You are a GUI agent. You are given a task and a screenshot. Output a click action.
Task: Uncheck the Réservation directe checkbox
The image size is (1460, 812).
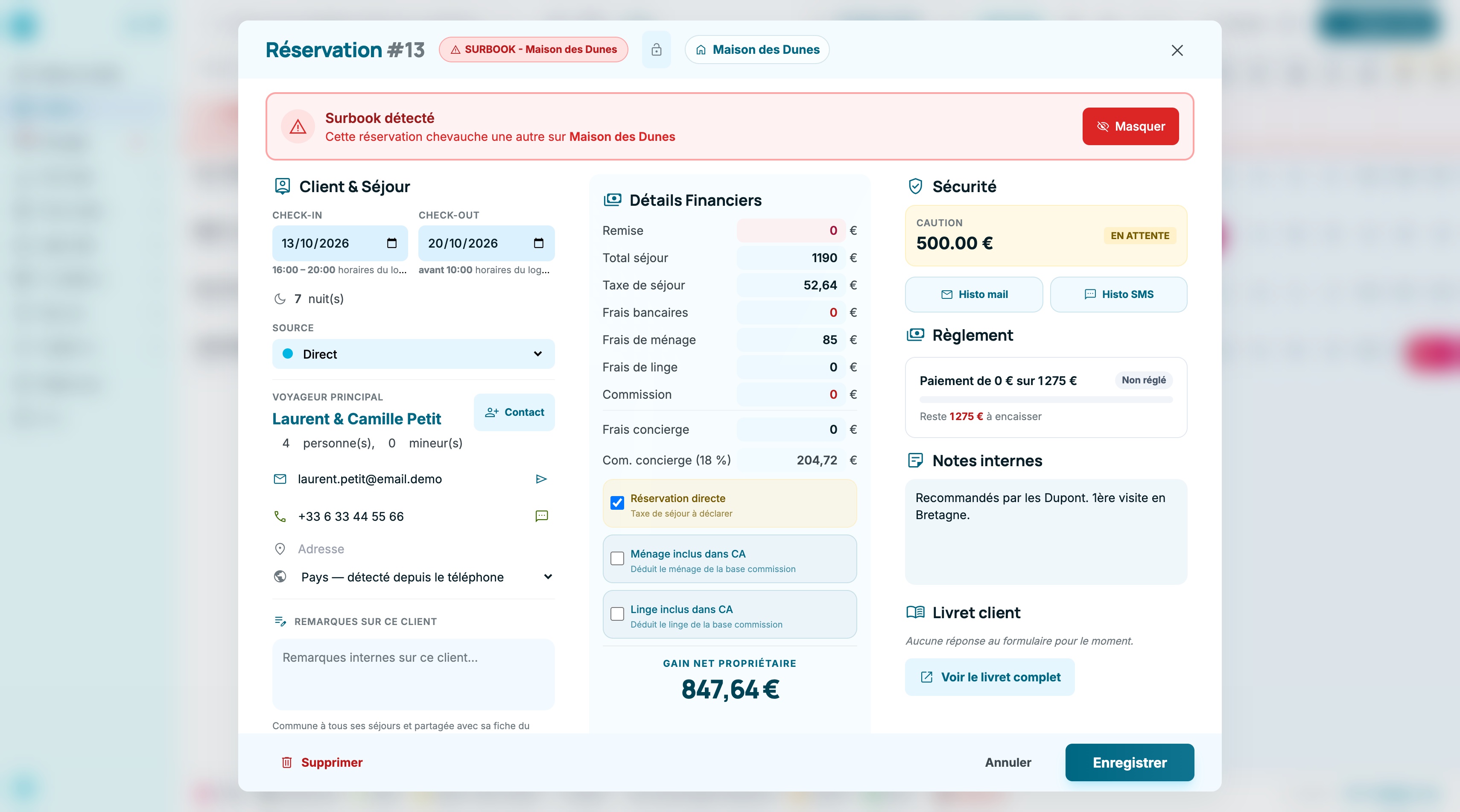[617, 502]
